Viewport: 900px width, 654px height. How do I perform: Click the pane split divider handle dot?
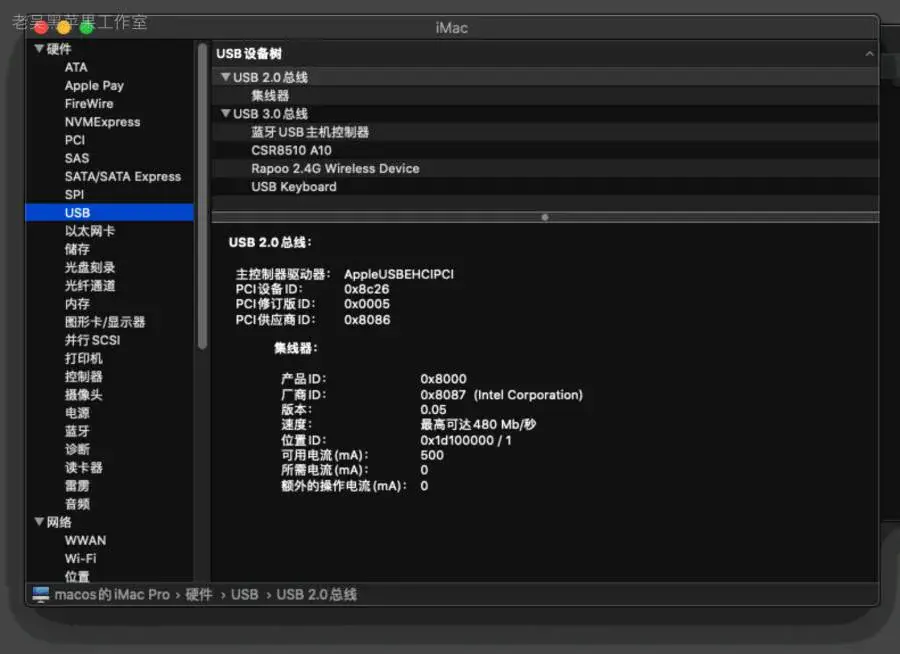pyautogui.click(x=545, y=217)
